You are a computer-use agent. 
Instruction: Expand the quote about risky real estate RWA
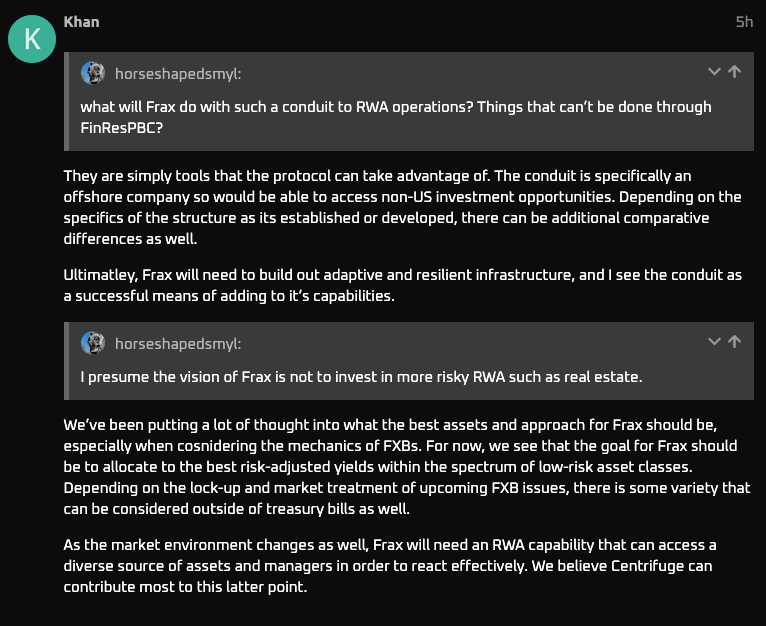click(714, 342)
